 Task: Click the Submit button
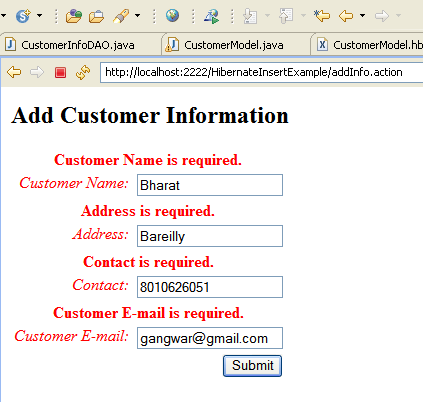(x=252, y=366)
